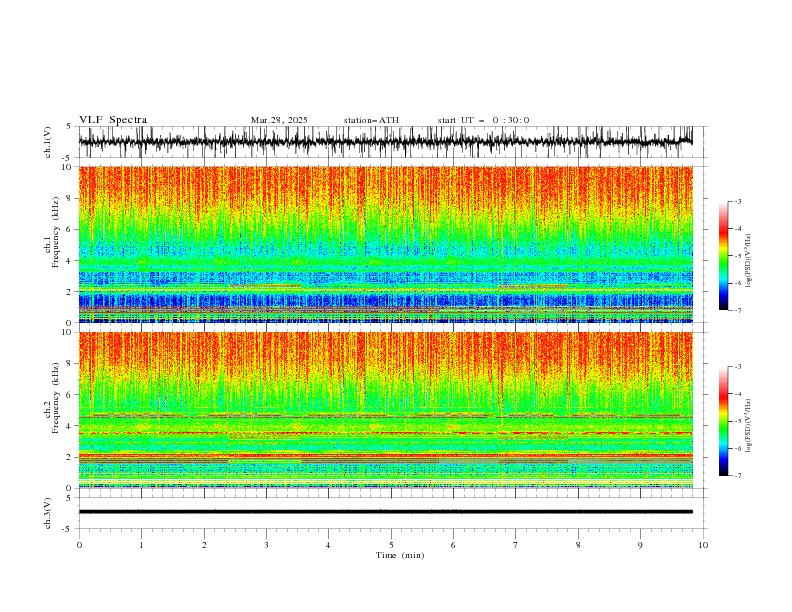Click time axis tick label "6"
Image resolution: width=792 pixels, height=612 pixels.
point(453,545)
